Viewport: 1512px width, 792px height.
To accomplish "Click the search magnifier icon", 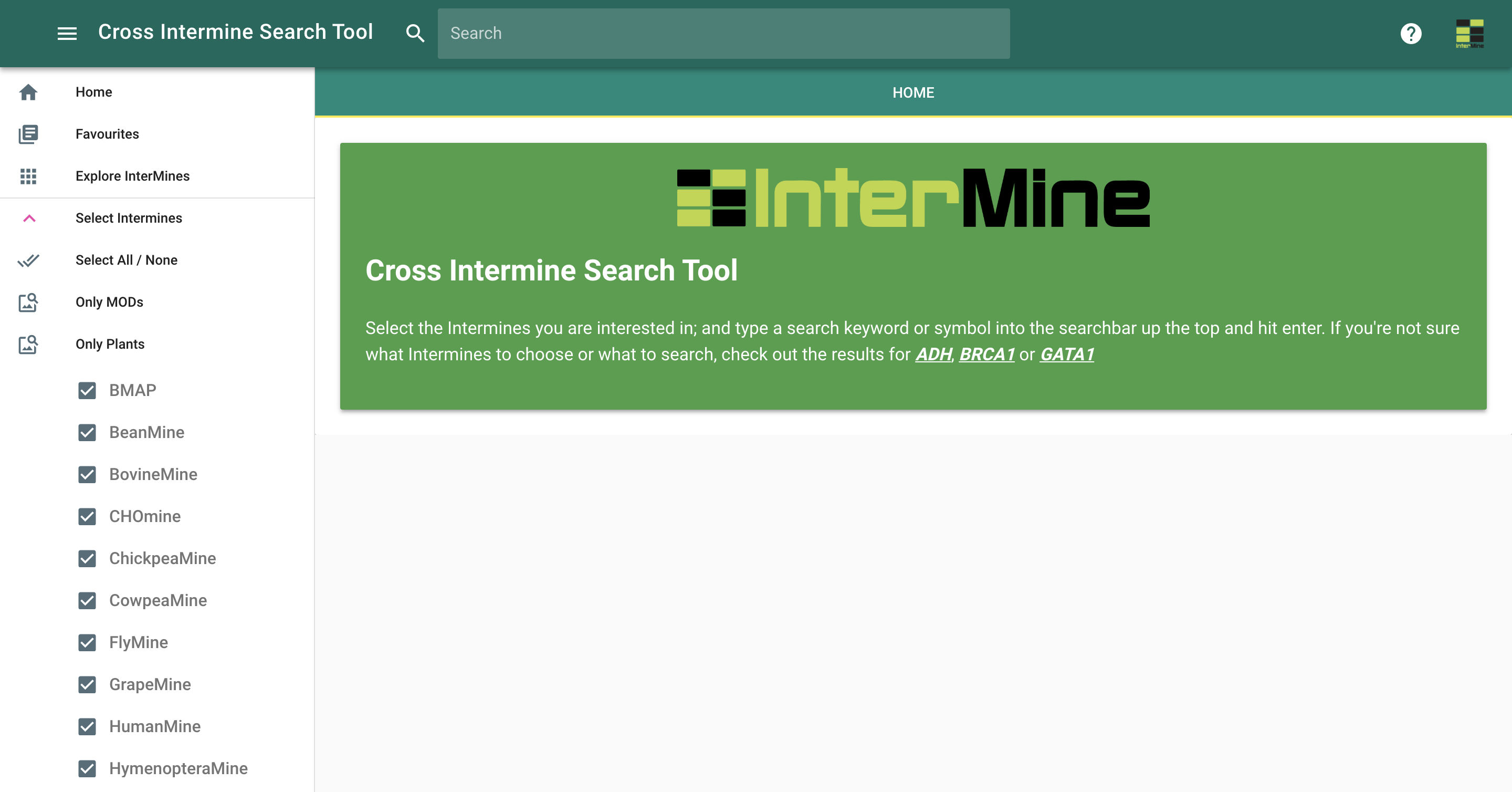I will pyautogui.click(x=416, y=34).
